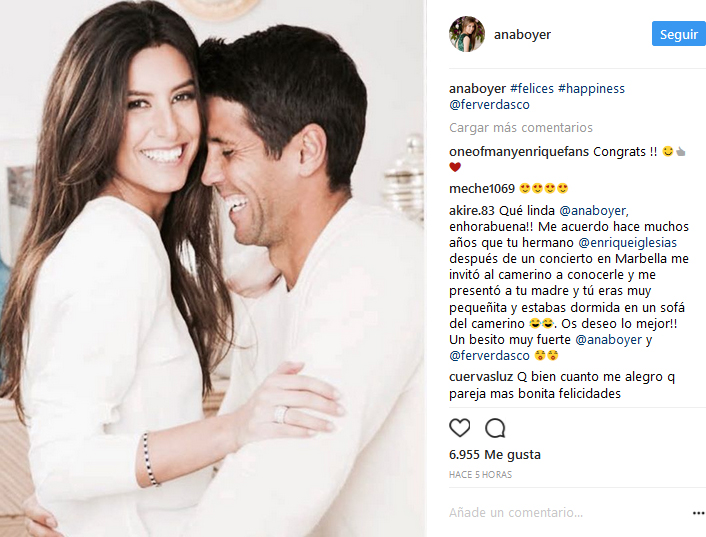The image size is (706, 537).
Task: Click the couple photo in the post
Action: coord(212,268)
